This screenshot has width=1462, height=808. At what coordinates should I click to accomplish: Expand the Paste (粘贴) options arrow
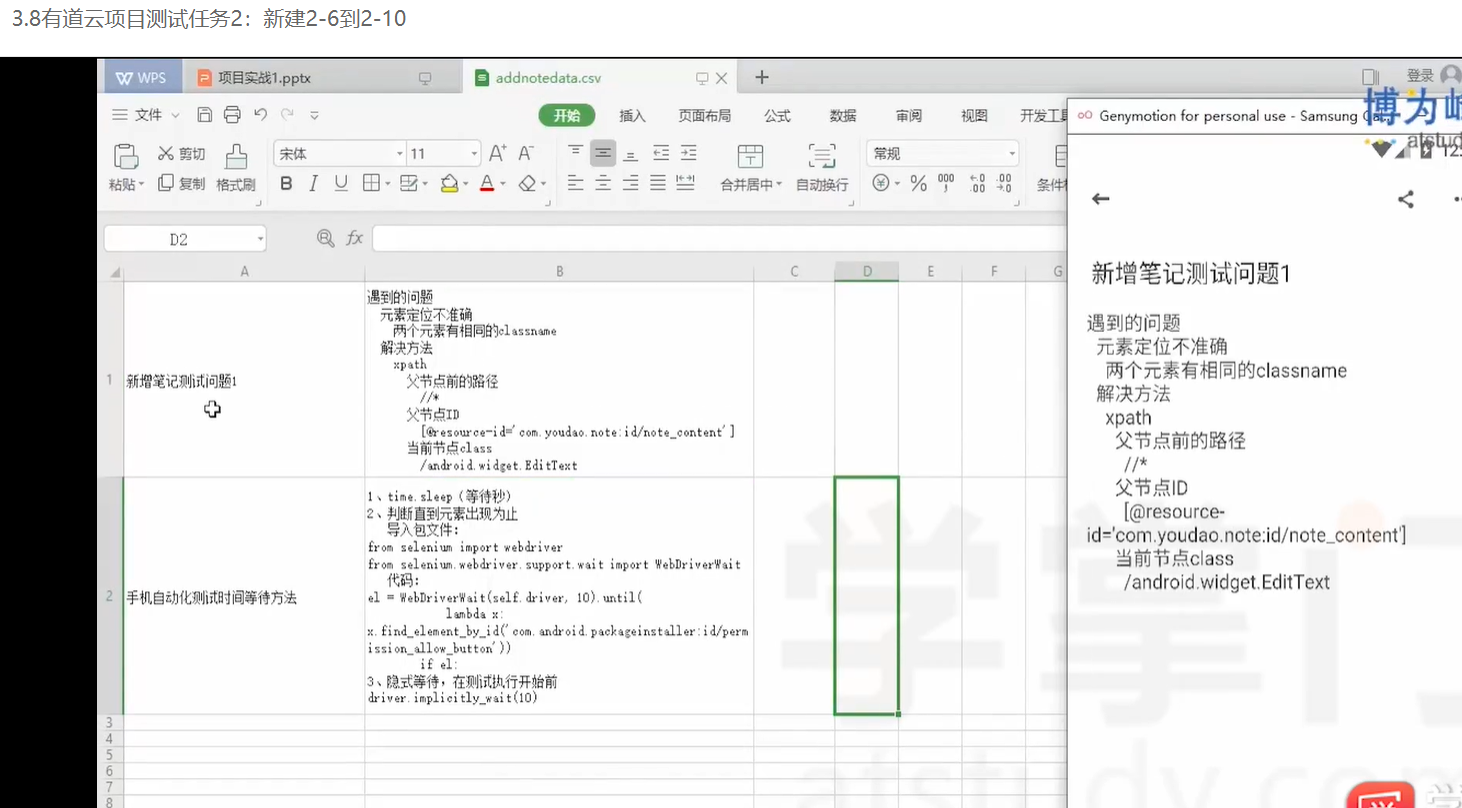click(141, 184)
